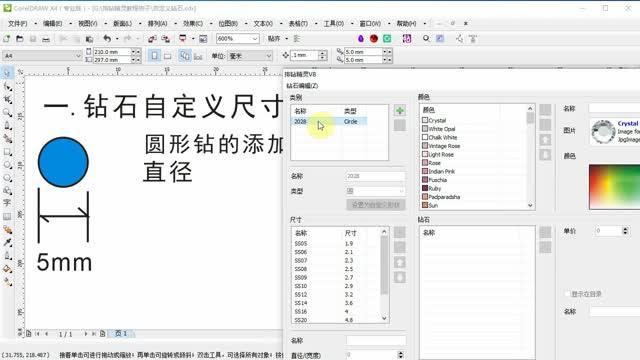Select the Rectangle tool in toolbox
Screen dimensions: 640x360
pos(7,152)
